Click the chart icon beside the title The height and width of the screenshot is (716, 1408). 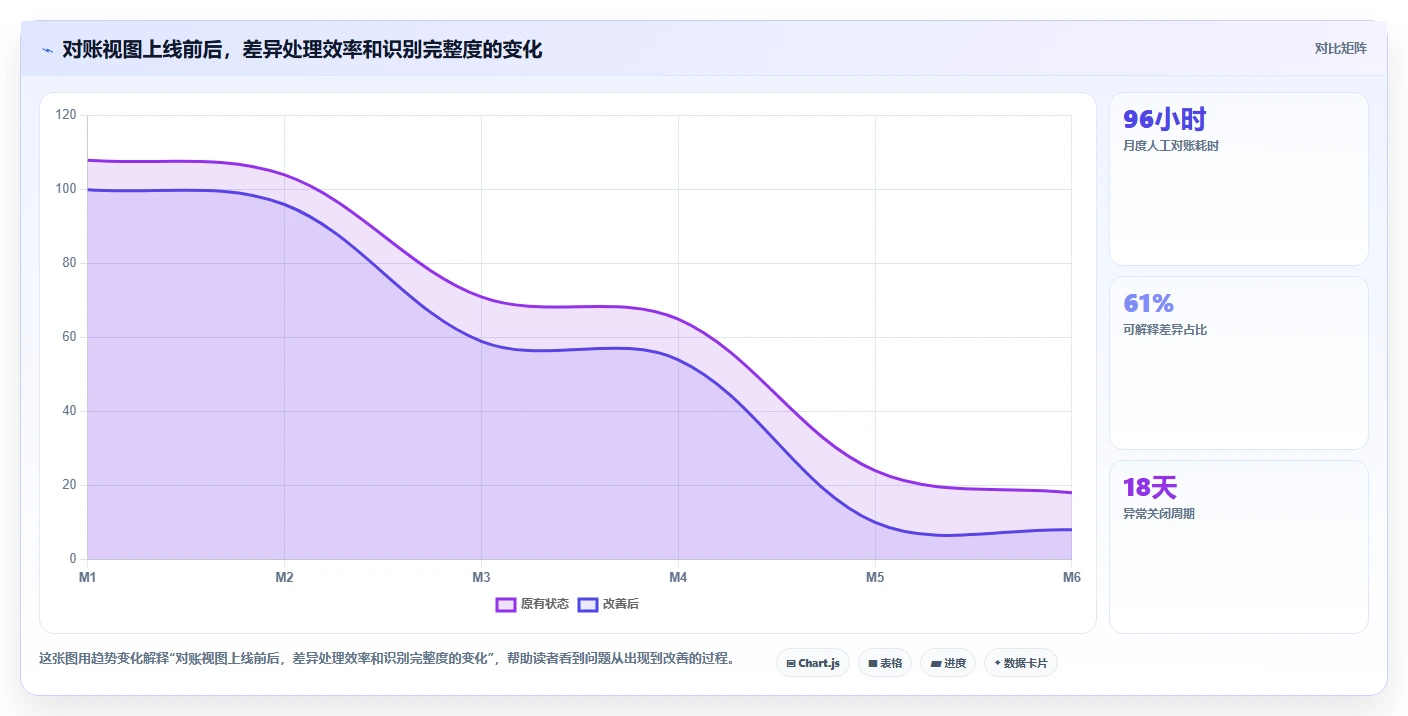(x=47, y=50)
